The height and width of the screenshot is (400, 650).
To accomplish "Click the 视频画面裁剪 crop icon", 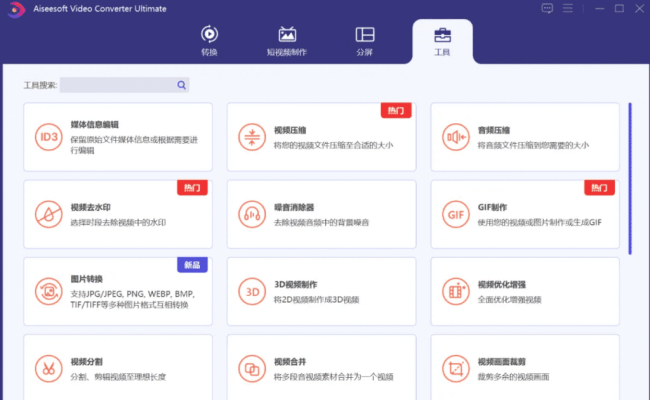I will (455, 367).
